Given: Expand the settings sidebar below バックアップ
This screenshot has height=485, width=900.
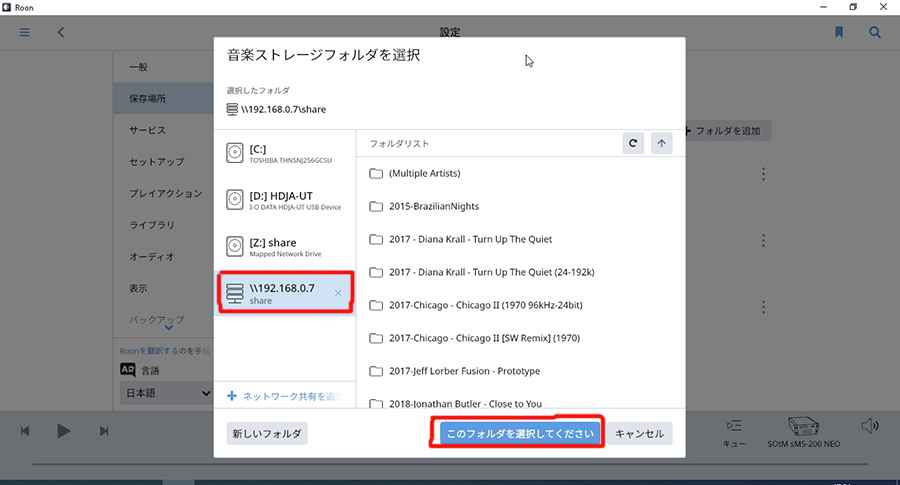Looking at the screenshot, I should [167, 327].
